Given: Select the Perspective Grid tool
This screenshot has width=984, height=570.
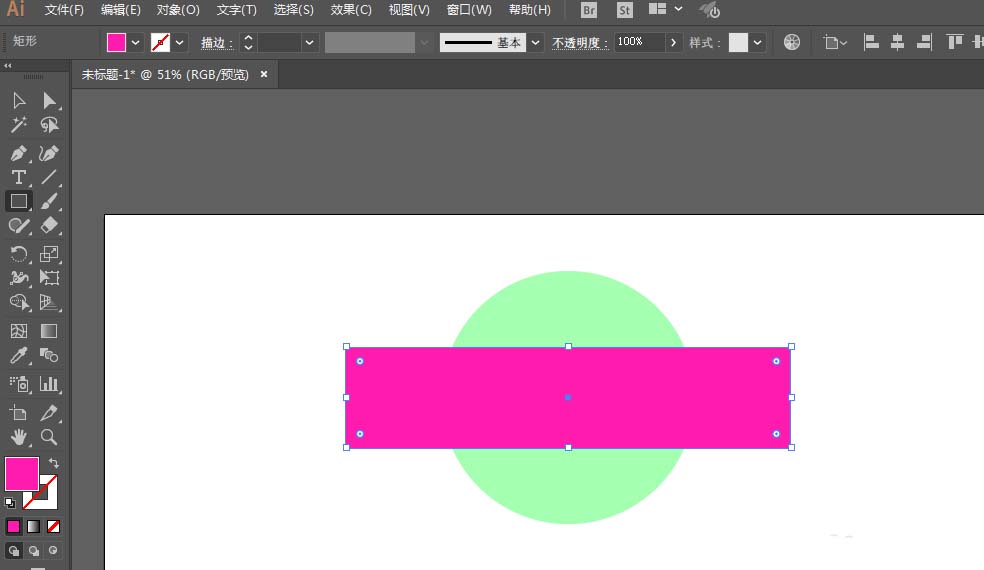Looking at the screenshot, I should (x=49, y=302).
